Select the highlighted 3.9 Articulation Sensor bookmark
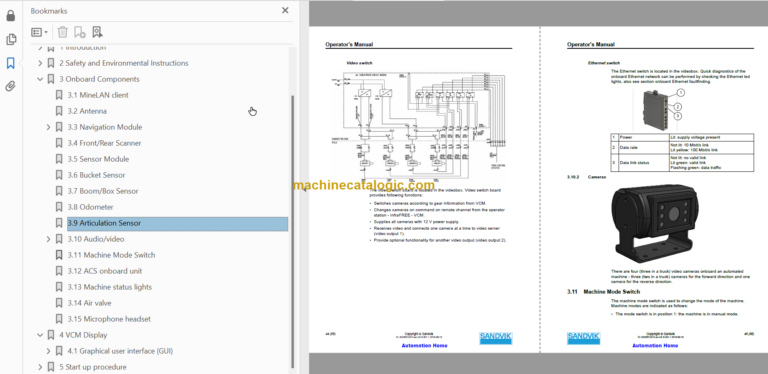This screenshot has width=768, height=374. (177, 223)
